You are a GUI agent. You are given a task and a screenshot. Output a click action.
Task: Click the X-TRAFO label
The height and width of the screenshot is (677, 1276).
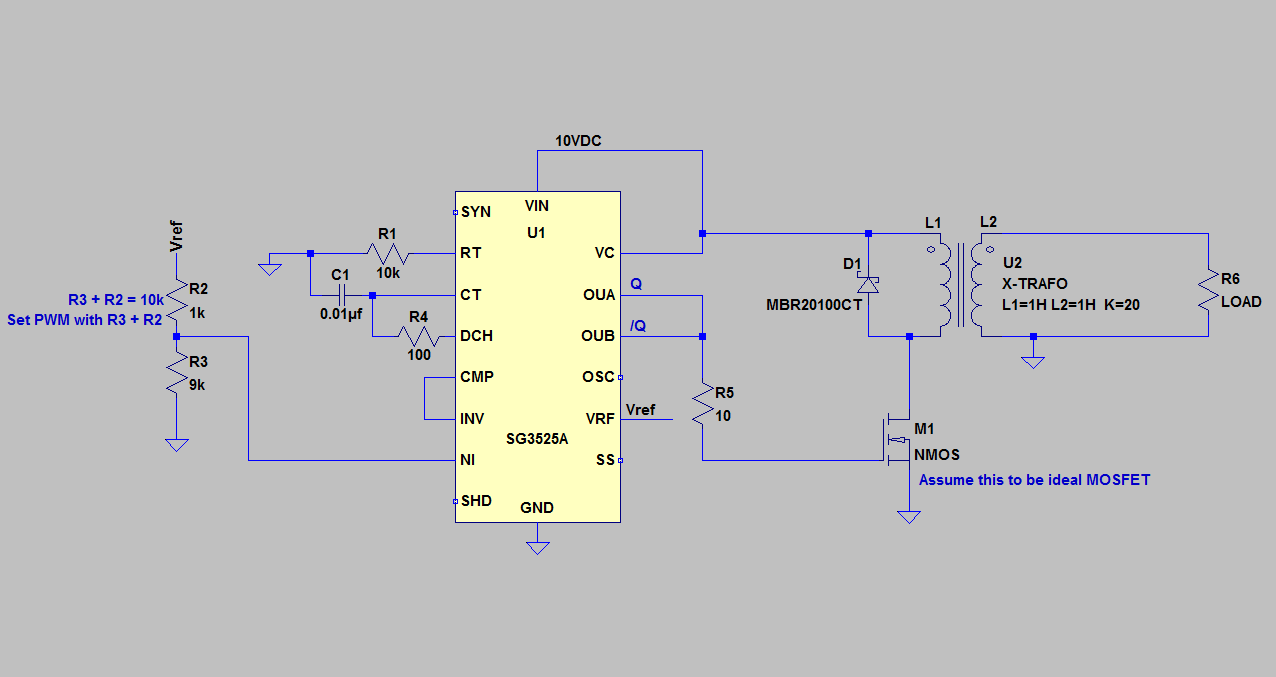[1035, 283]
